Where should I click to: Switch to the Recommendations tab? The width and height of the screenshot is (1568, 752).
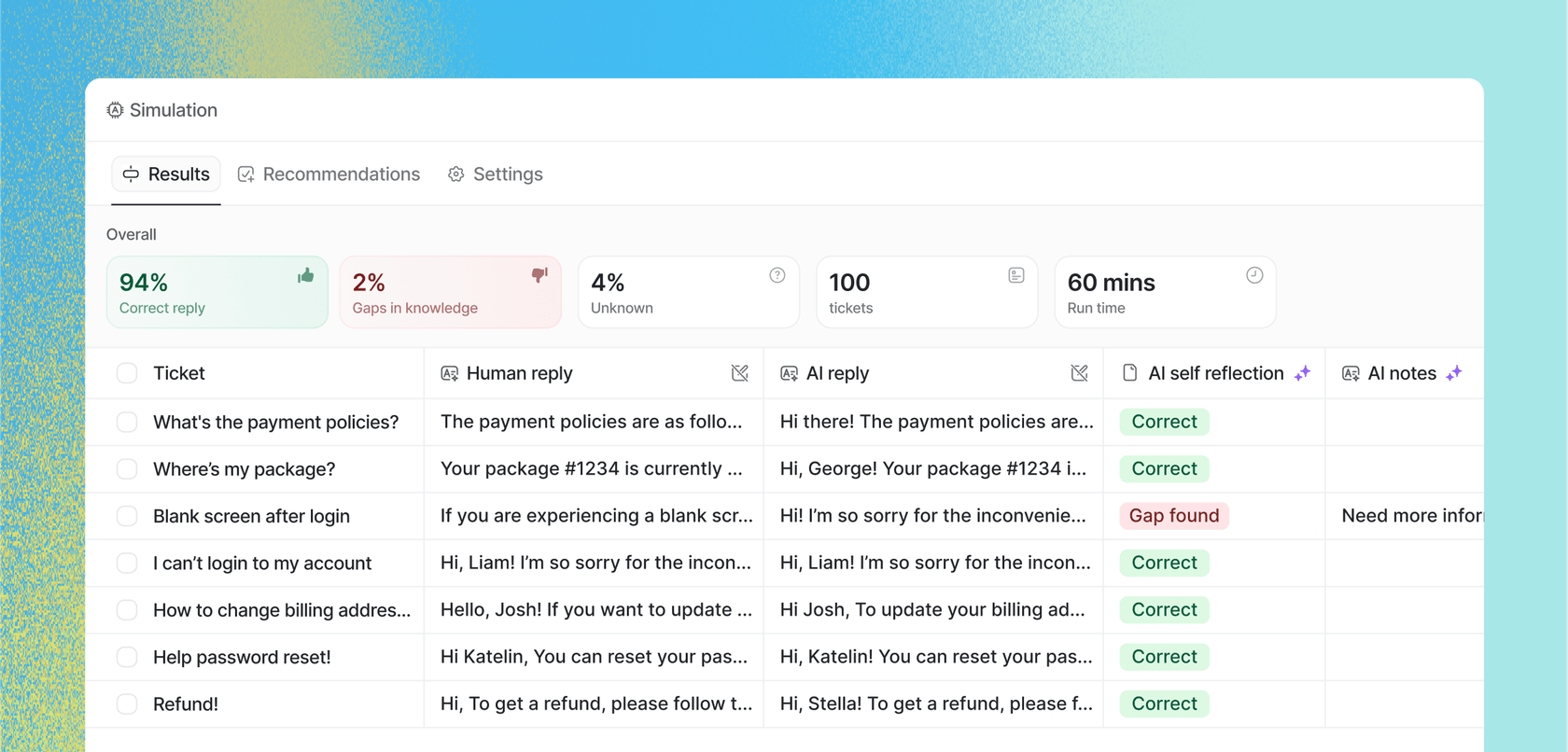pyautogui.click(x=329, y=174)
